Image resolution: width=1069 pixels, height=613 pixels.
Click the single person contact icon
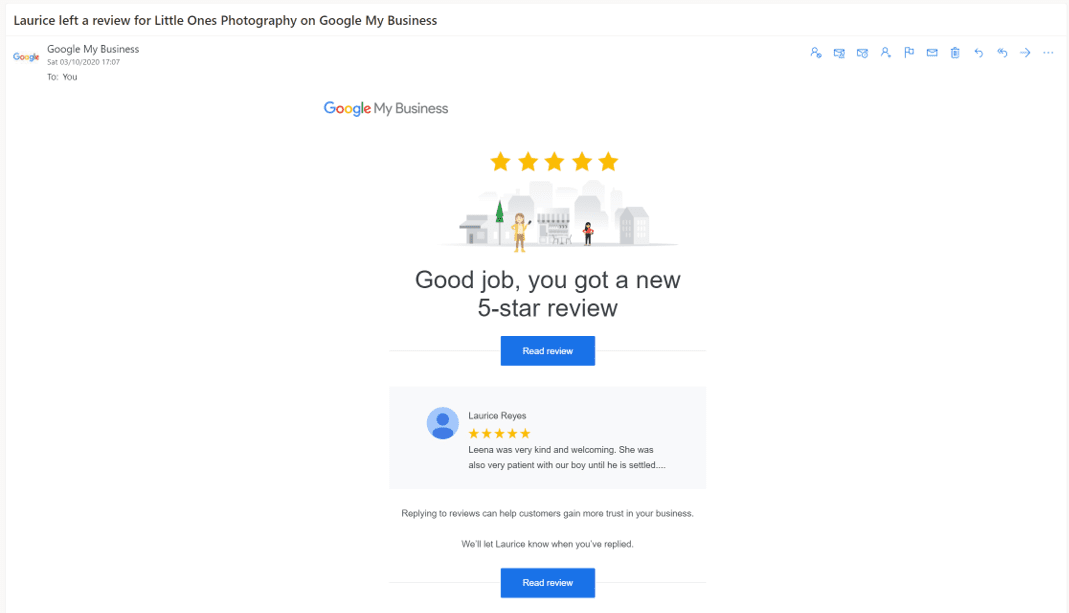[x=886, y=53]
